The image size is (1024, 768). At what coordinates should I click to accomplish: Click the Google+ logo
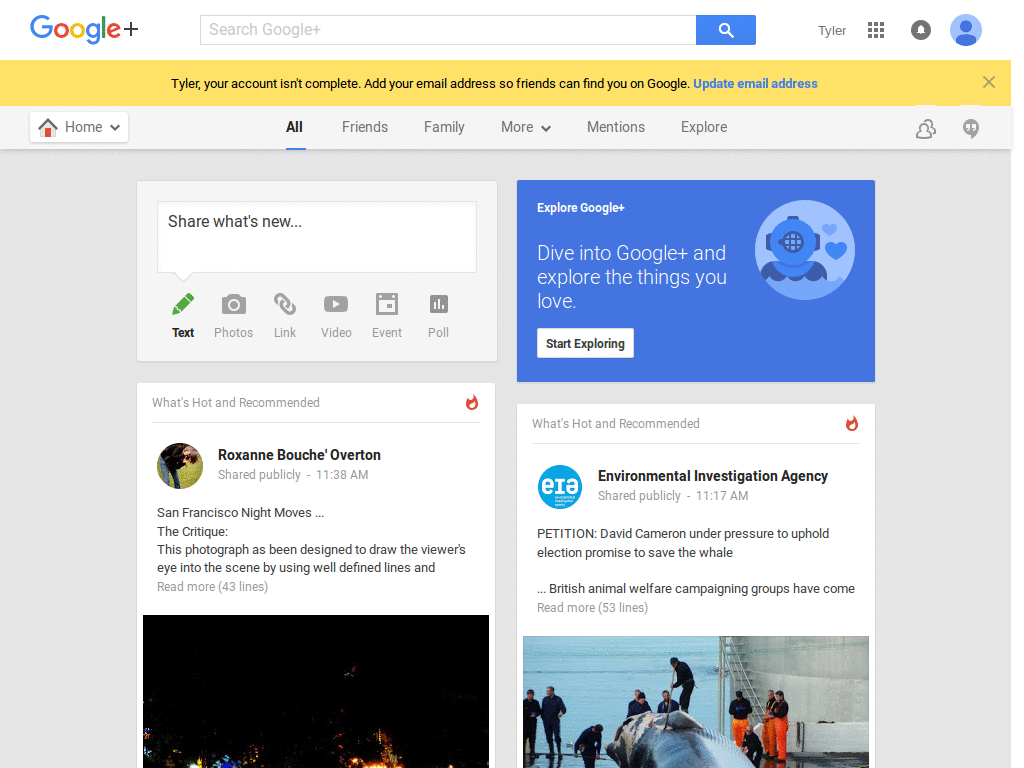pyautogui.click(x=84, y=29)
